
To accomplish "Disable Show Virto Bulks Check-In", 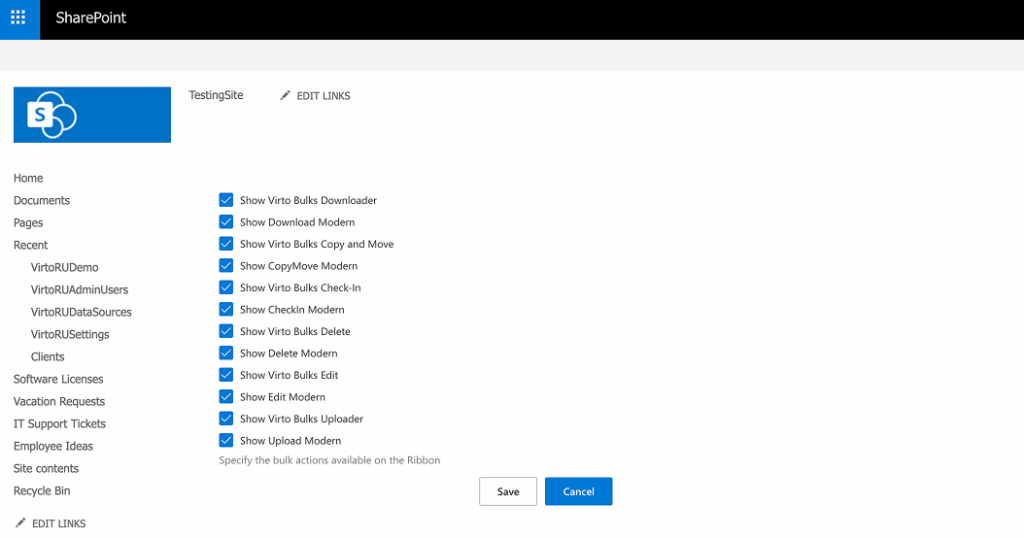I will click(x=226, y=287).
